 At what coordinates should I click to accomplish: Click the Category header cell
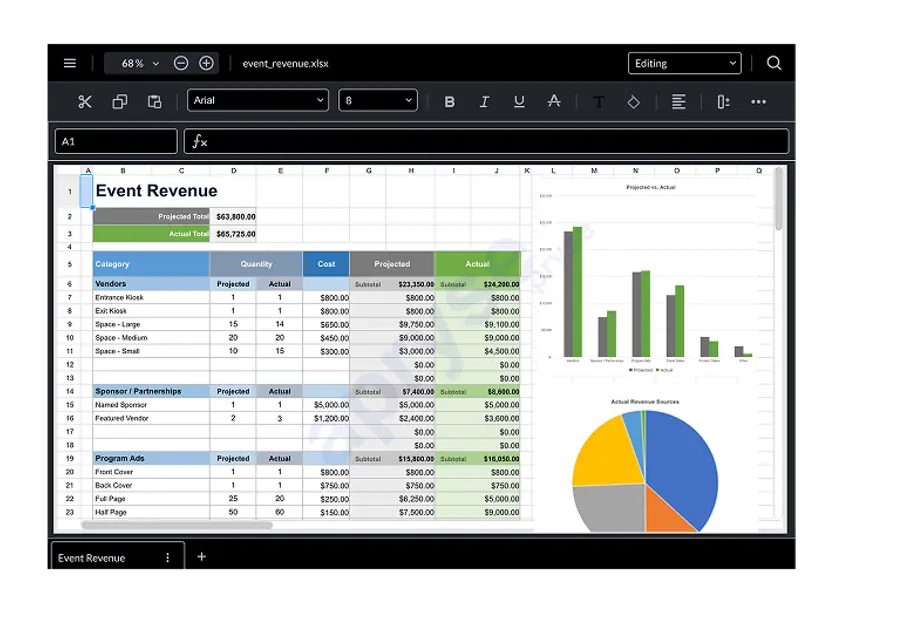[x=152, y=264]
